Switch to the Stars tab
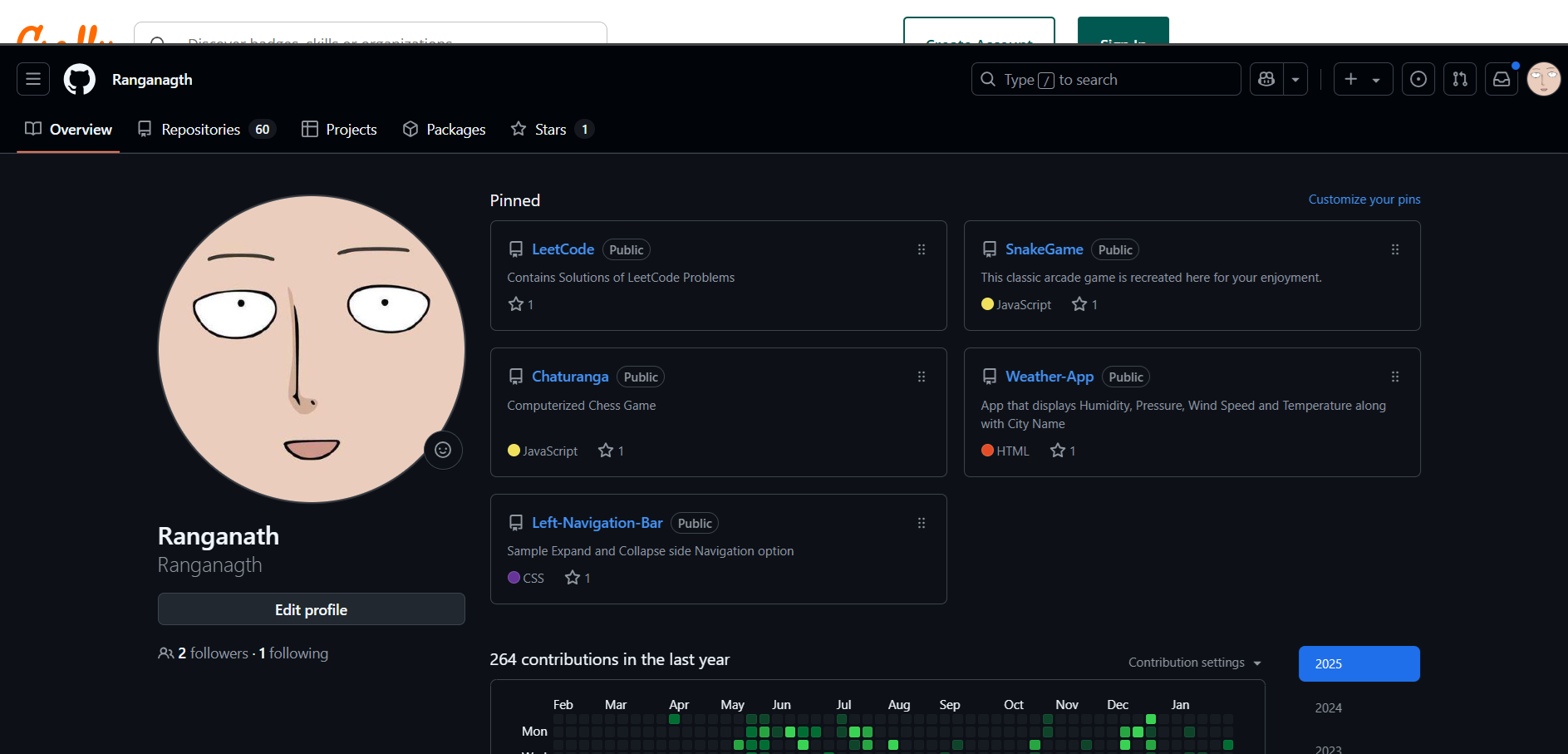 coord(552,129)
